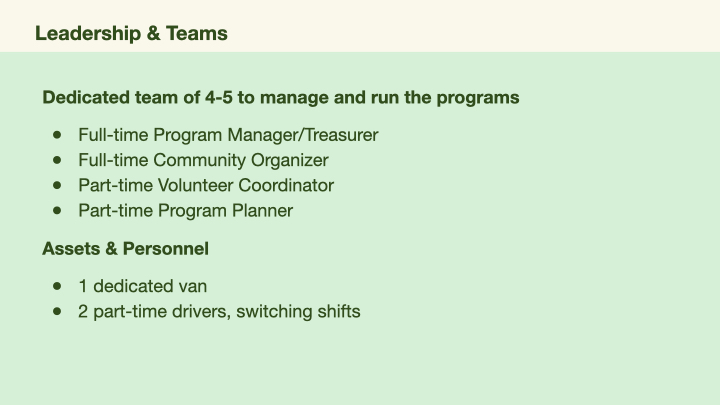Click the bullet before dedicated van

(x=57, y=286)
